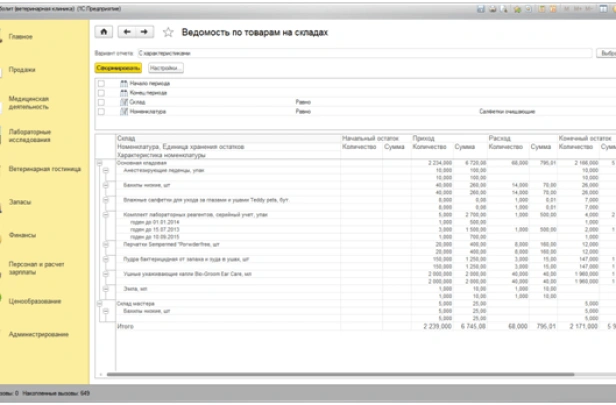Click the Склад filter row icon
The width and height of the screenshot is (616, 405).
124,101
